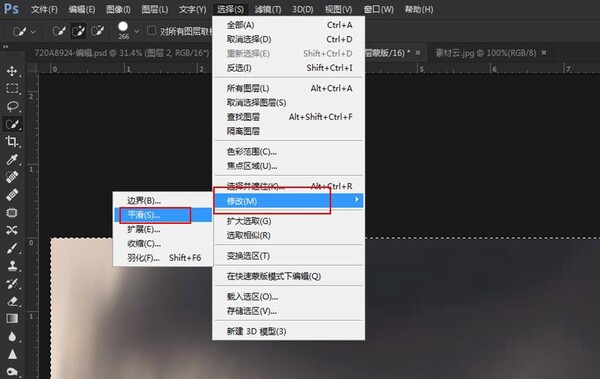600x379 pixels.
Task: Select the History Brush tool
Action: click(x=12, y=283)
